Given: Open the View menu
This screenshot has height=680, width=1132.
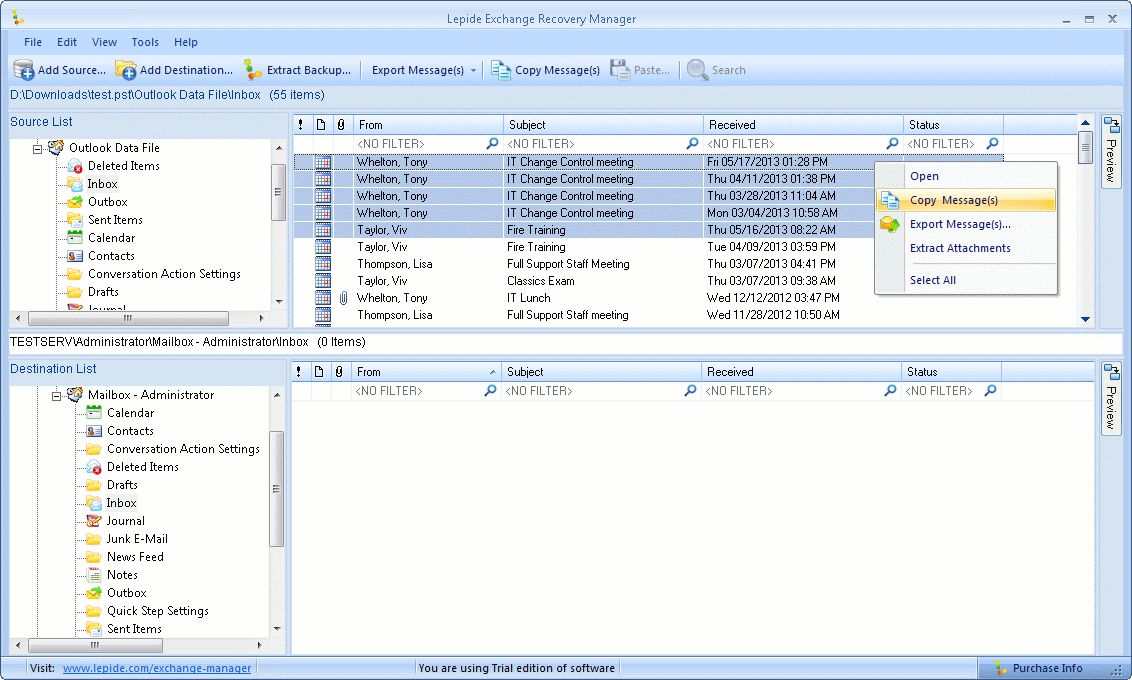Looking at the screenshot, I should pos(105,42).
